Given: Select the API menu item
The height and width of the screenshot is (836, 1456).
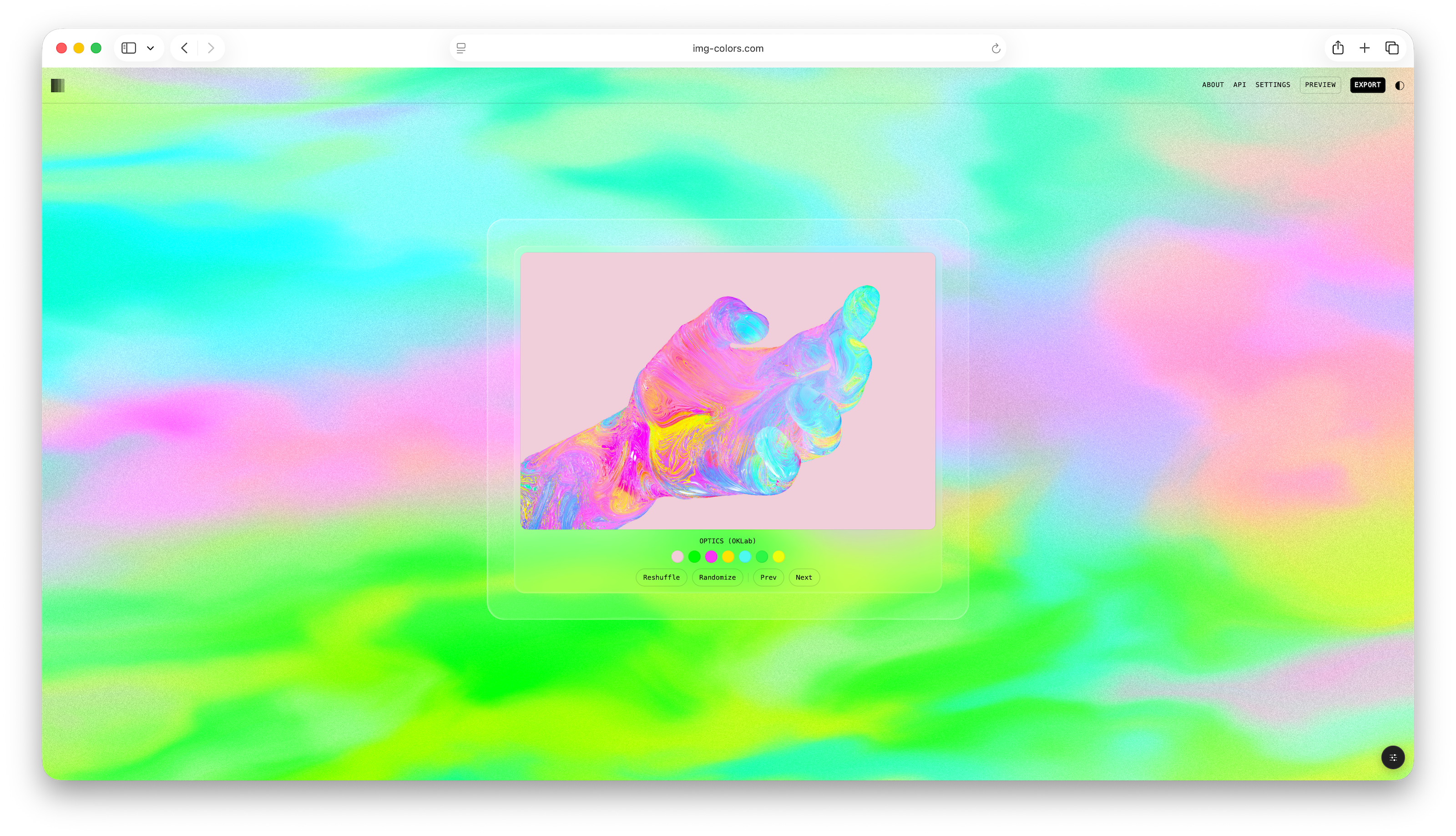Looking at the screenshot, I should [1239, 84].
